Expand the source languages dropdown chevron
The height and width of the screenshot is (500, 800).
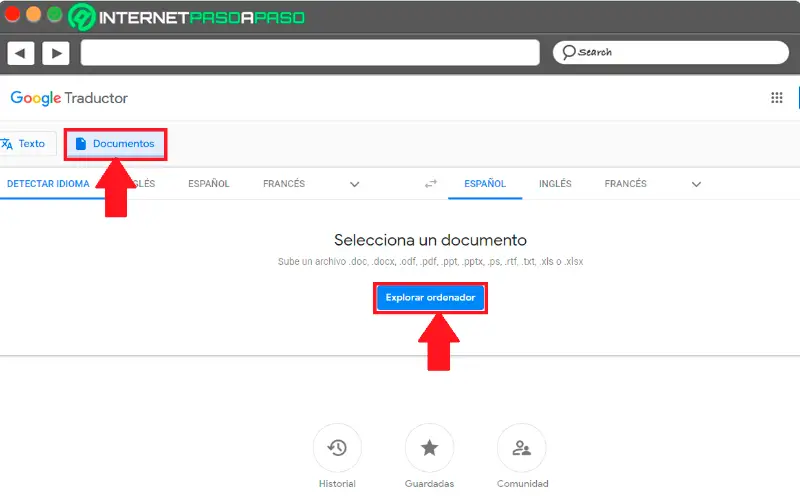coord(355,184)
